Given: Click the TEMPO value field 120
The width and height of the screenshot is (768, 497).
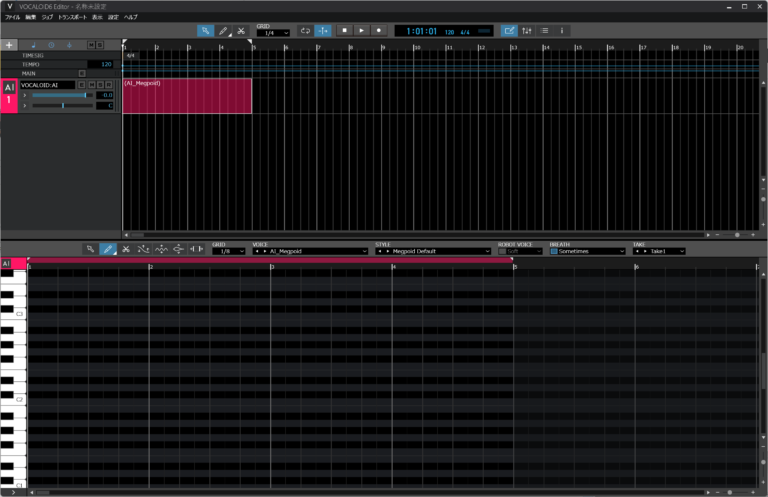Looking at the screenshot, I should pyautogui.click(x=104, y=64).
